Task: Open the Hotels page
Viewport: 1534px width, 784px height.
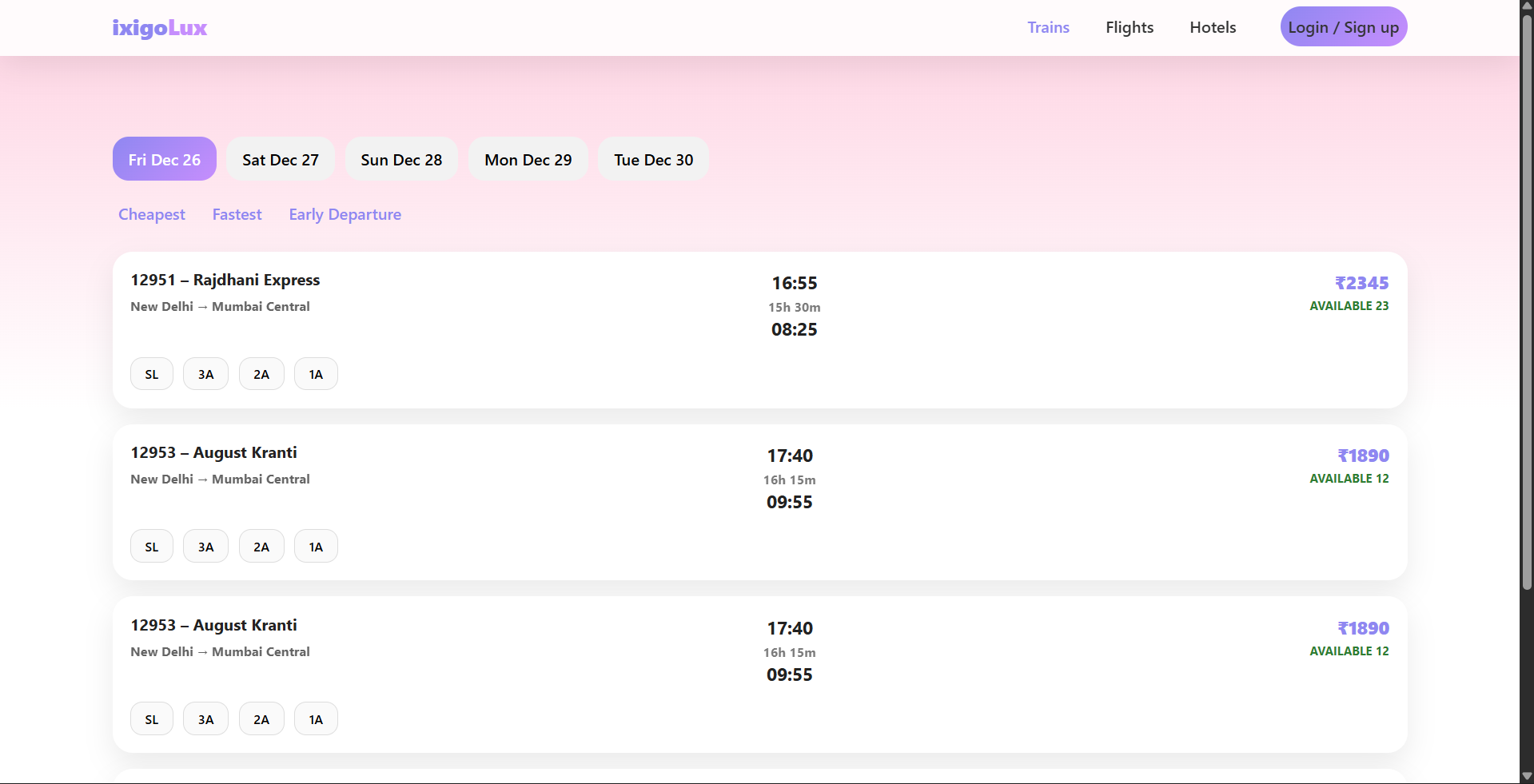Action: [x=1213, y=27]
